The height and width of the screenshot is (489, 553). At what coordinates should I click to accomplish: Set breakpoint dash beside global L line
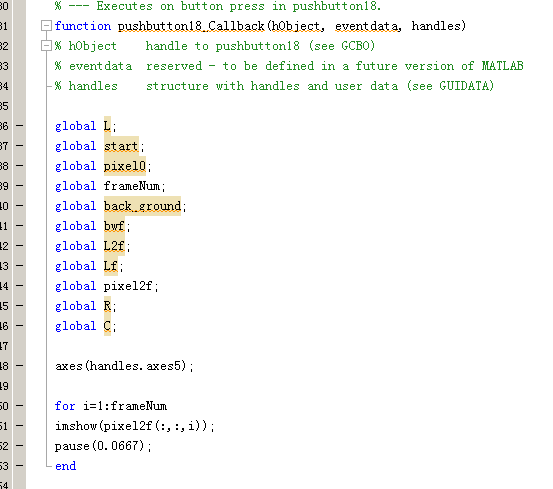(19, 126)
